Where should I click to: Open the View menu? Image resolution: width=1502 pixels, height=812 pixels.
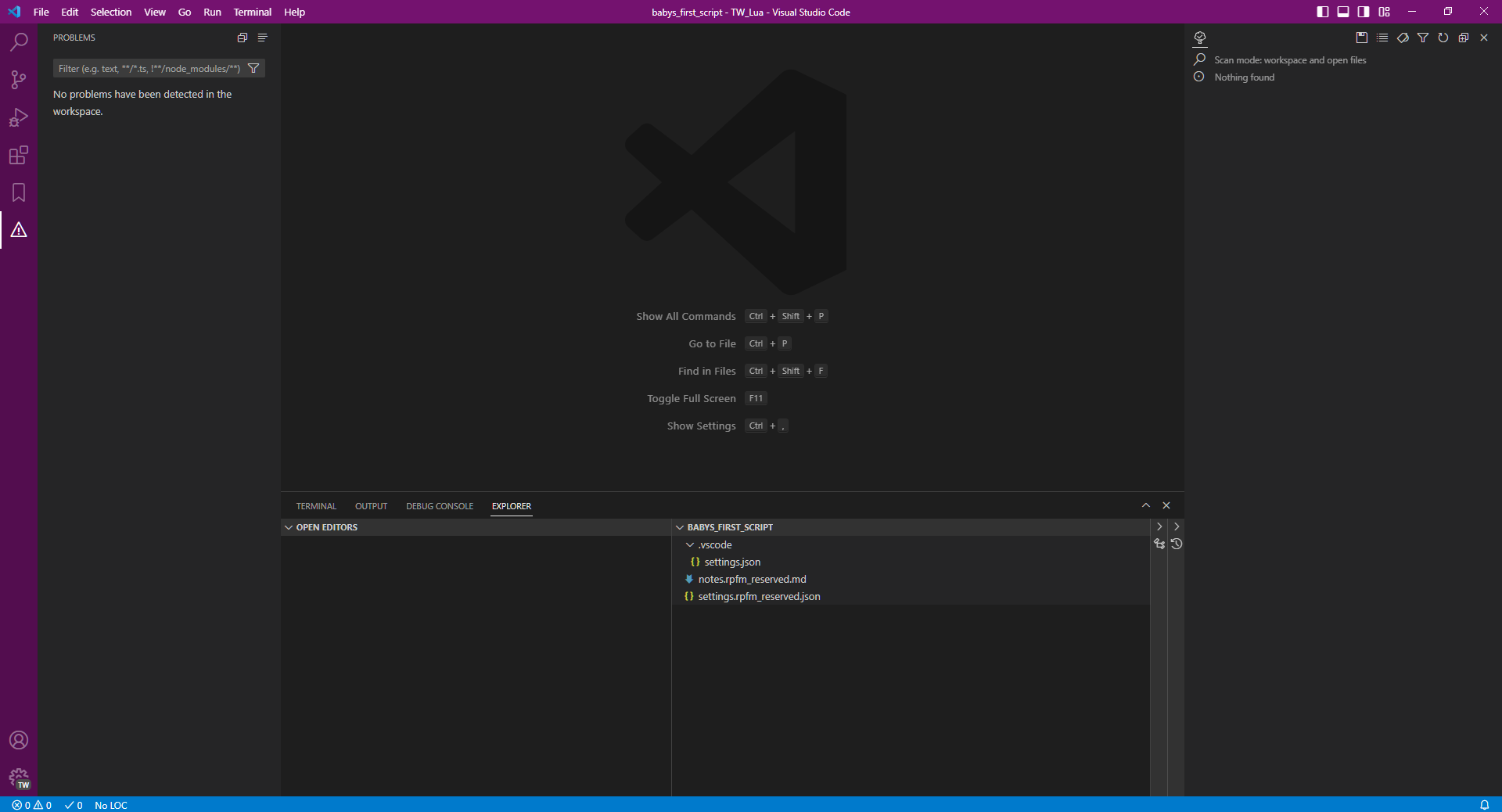click(x=155, y=12)
